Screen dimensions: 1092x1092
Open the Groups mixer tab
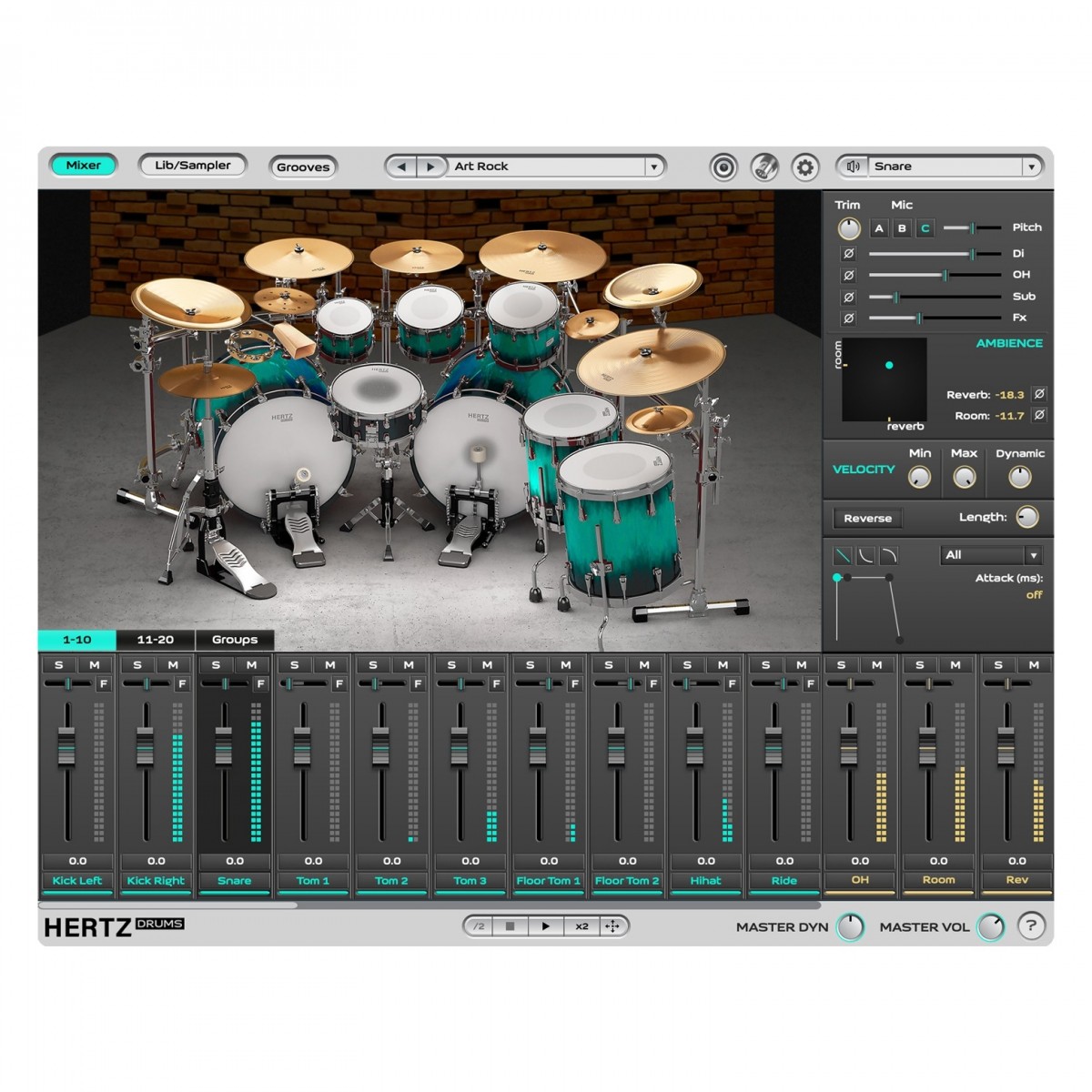234,640
